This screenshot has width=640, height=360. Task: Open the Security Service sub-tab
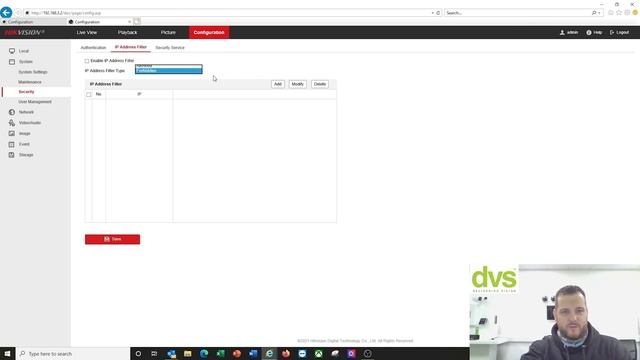(x=170, y=47)
